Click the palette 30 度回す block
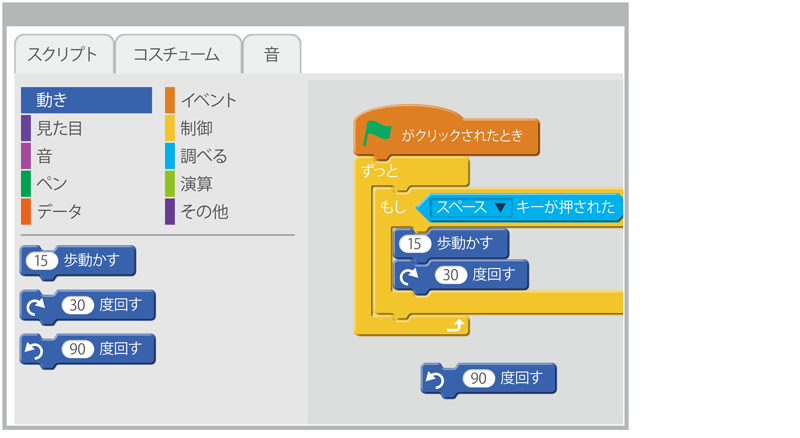 tap(87, 306)
